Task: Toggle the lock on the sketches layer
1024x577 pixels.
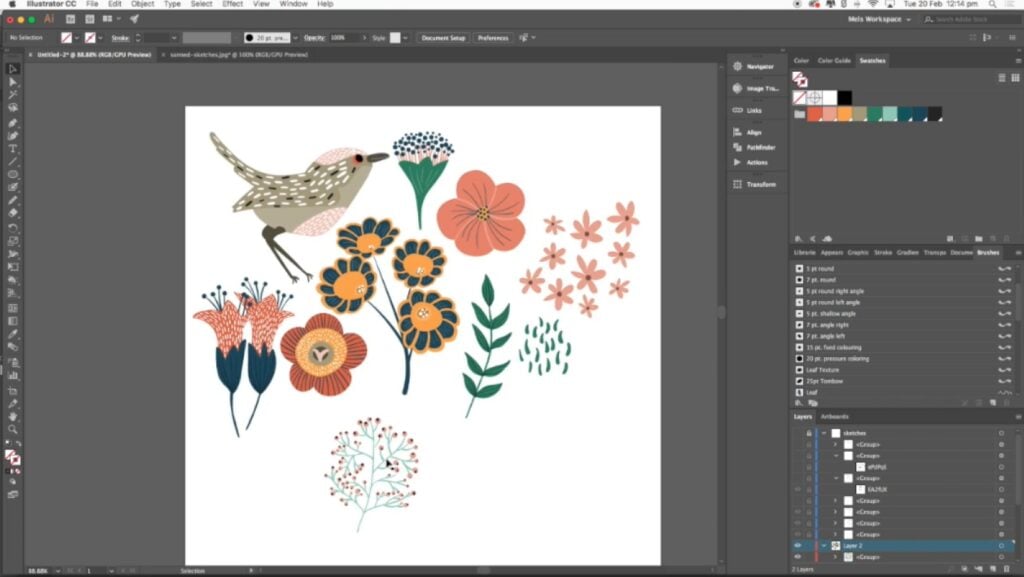Action: (809, 433)
